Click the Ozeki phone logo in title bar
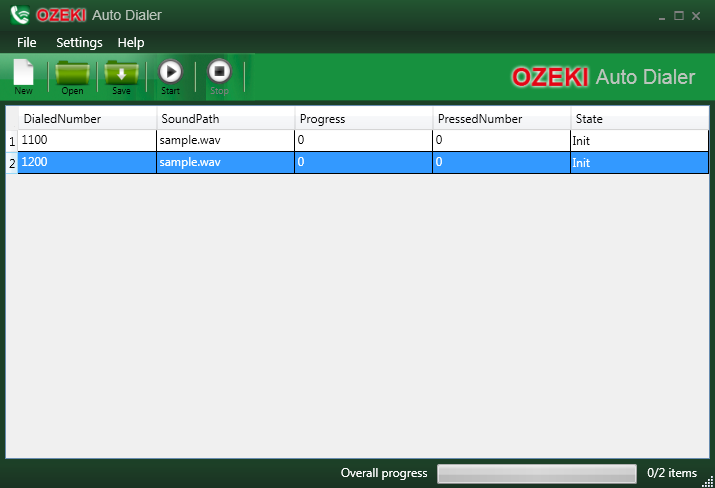This screenshot has width=715, height=488. click(x=20, y=15)
